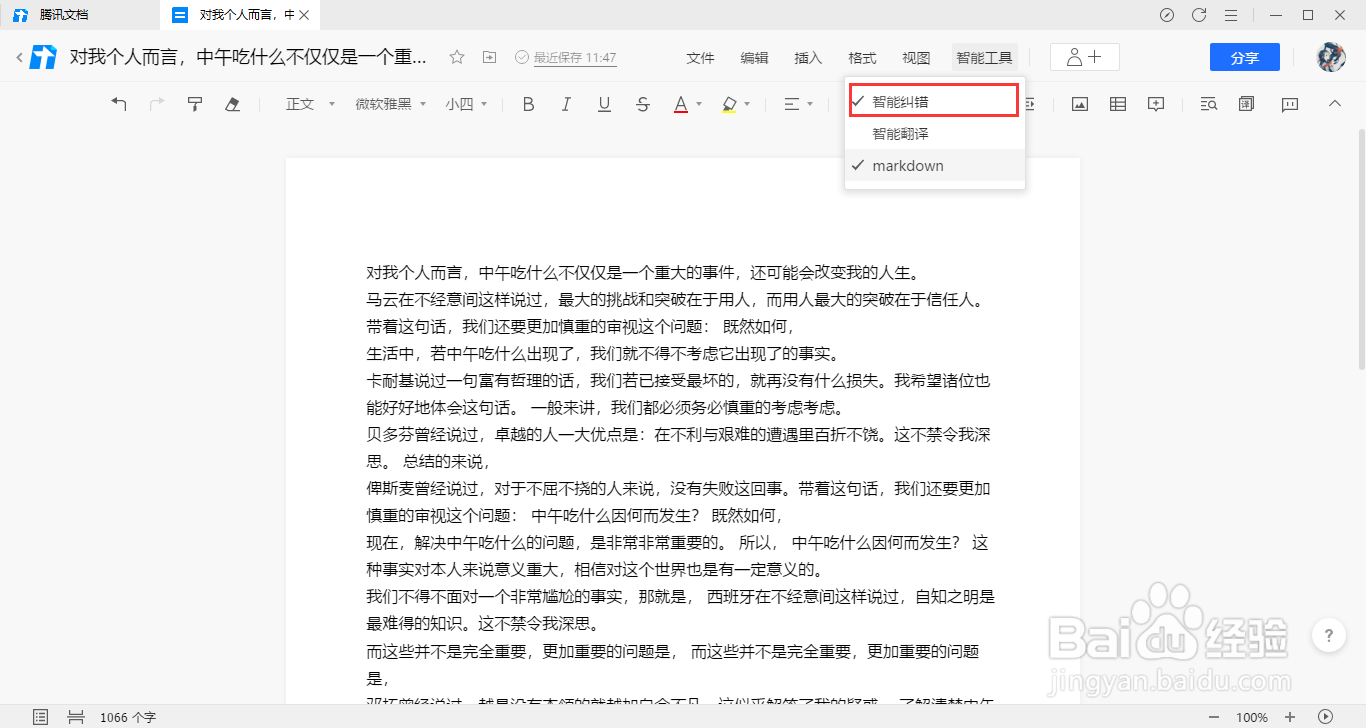Close the 智能工具 menu
This screenshot has width=1366, height=728.
coord(985,58)
